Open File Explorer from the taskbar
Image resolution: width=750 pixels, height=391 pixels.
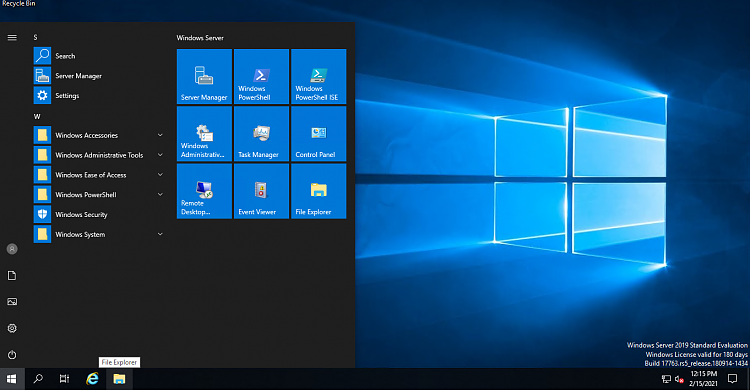click(119, 379)
